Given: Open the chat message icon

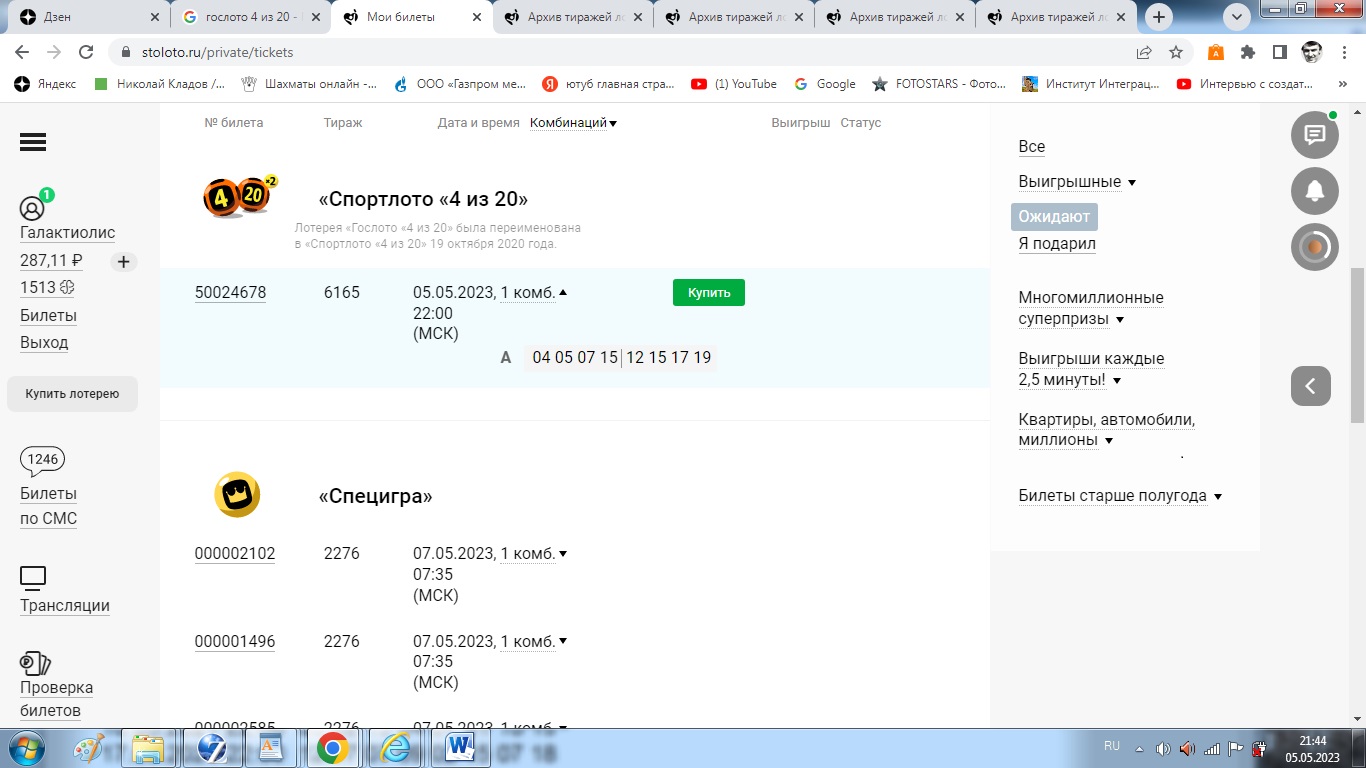Looking at the screenshot, I should (1314, 135).
